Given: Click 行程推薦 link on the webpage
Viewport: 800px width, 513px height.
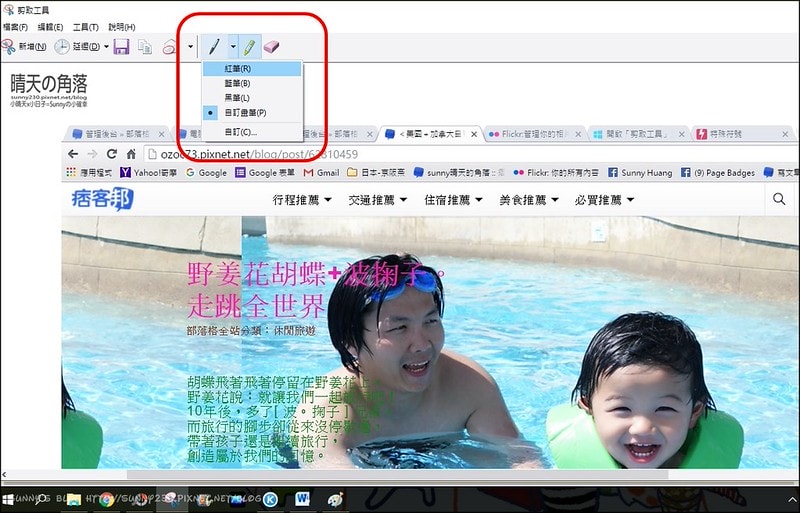Looking at the screenshot, I should (301, 199).
